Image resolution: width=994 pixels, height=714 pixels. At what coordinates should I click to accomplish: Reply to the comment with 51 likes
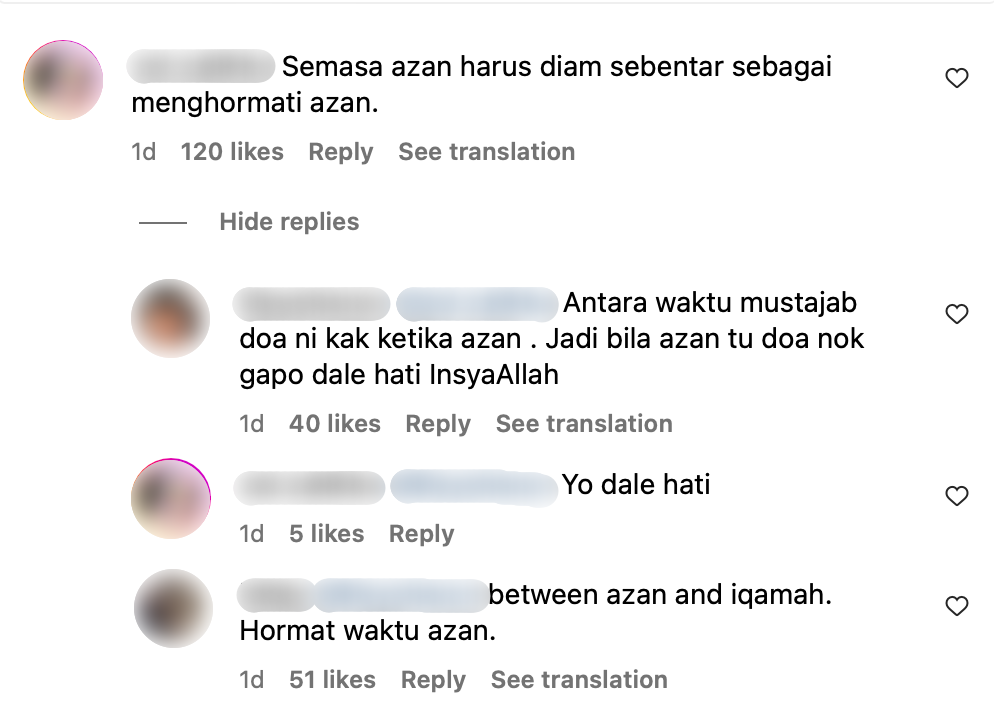click(x=433, y=680)
